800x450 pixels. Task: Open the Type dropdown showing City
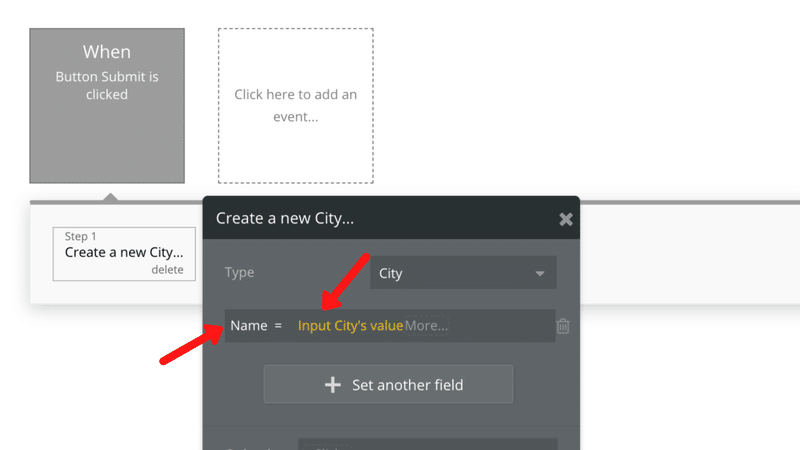click(x=463, y=273)
